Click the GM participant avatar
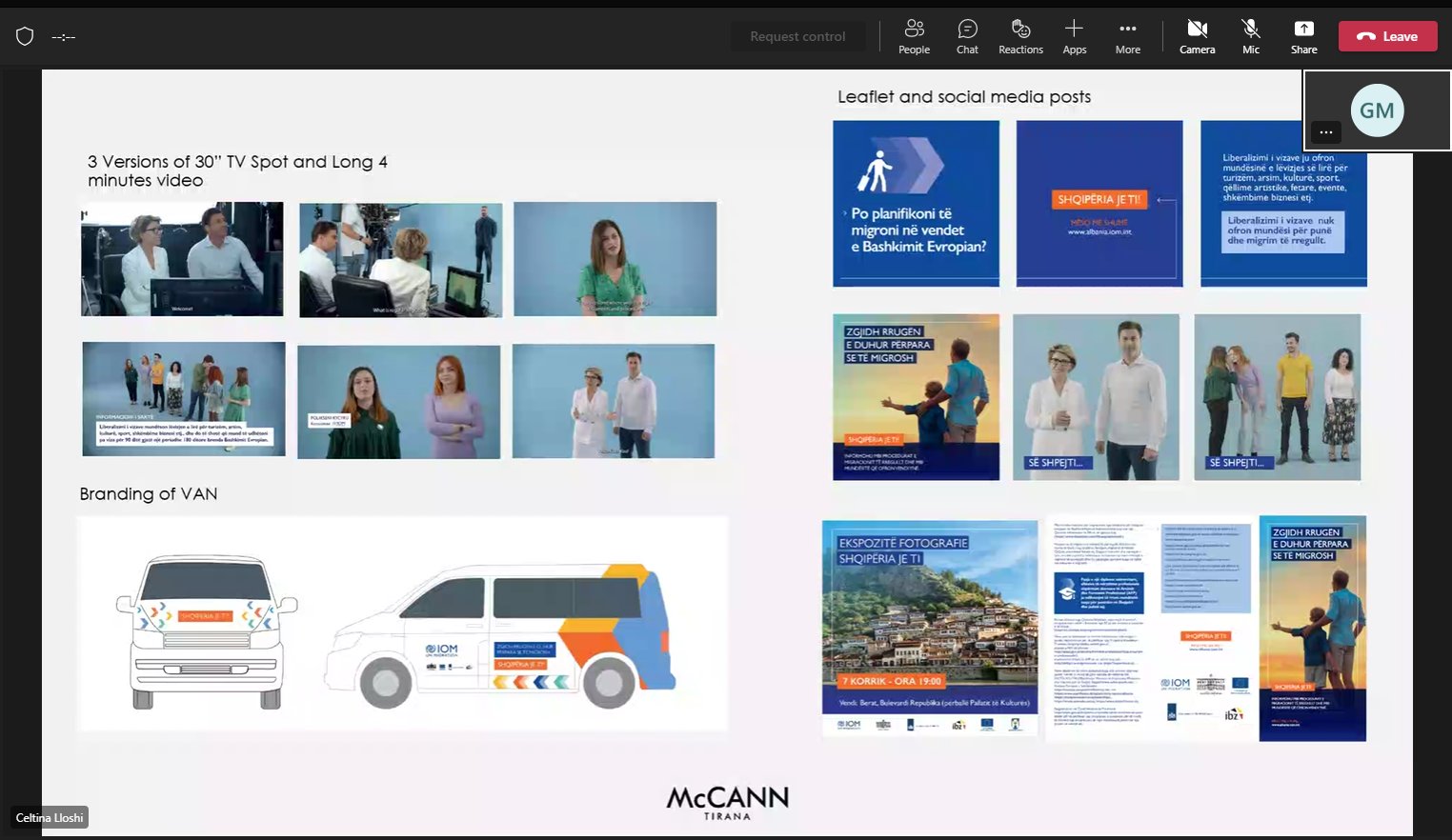 pos(1377,110)
